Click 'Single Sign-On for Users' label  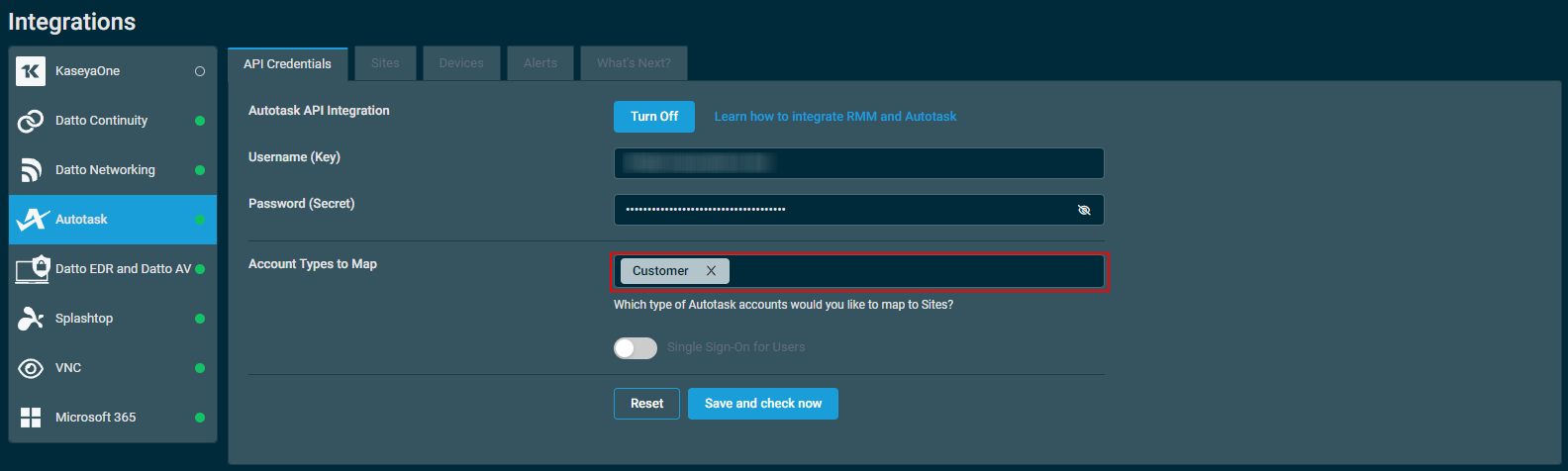pos(735,347)
